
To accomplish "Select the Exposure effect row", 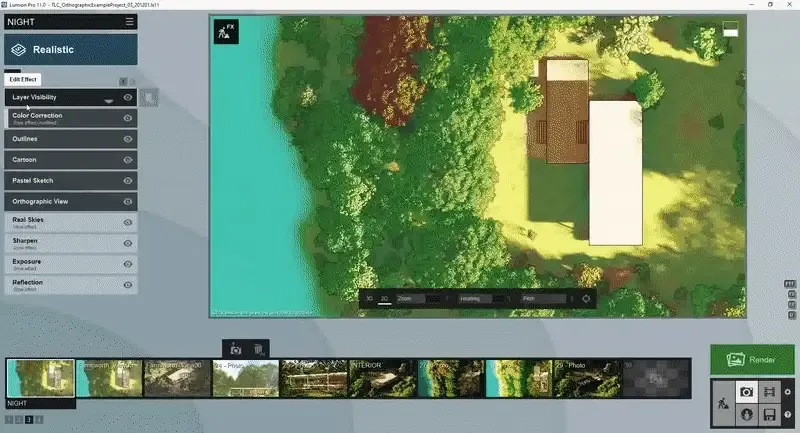I will [71, 264].
